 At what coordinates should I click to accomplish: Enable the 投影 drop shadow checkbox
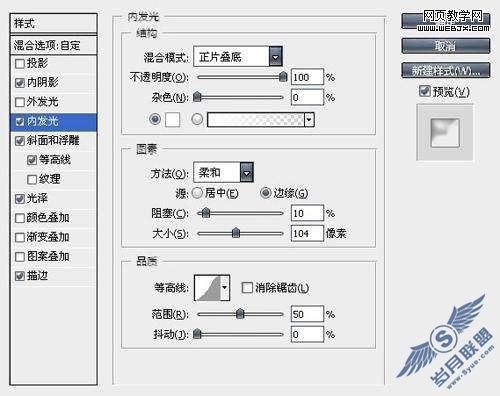click(20, 63)
